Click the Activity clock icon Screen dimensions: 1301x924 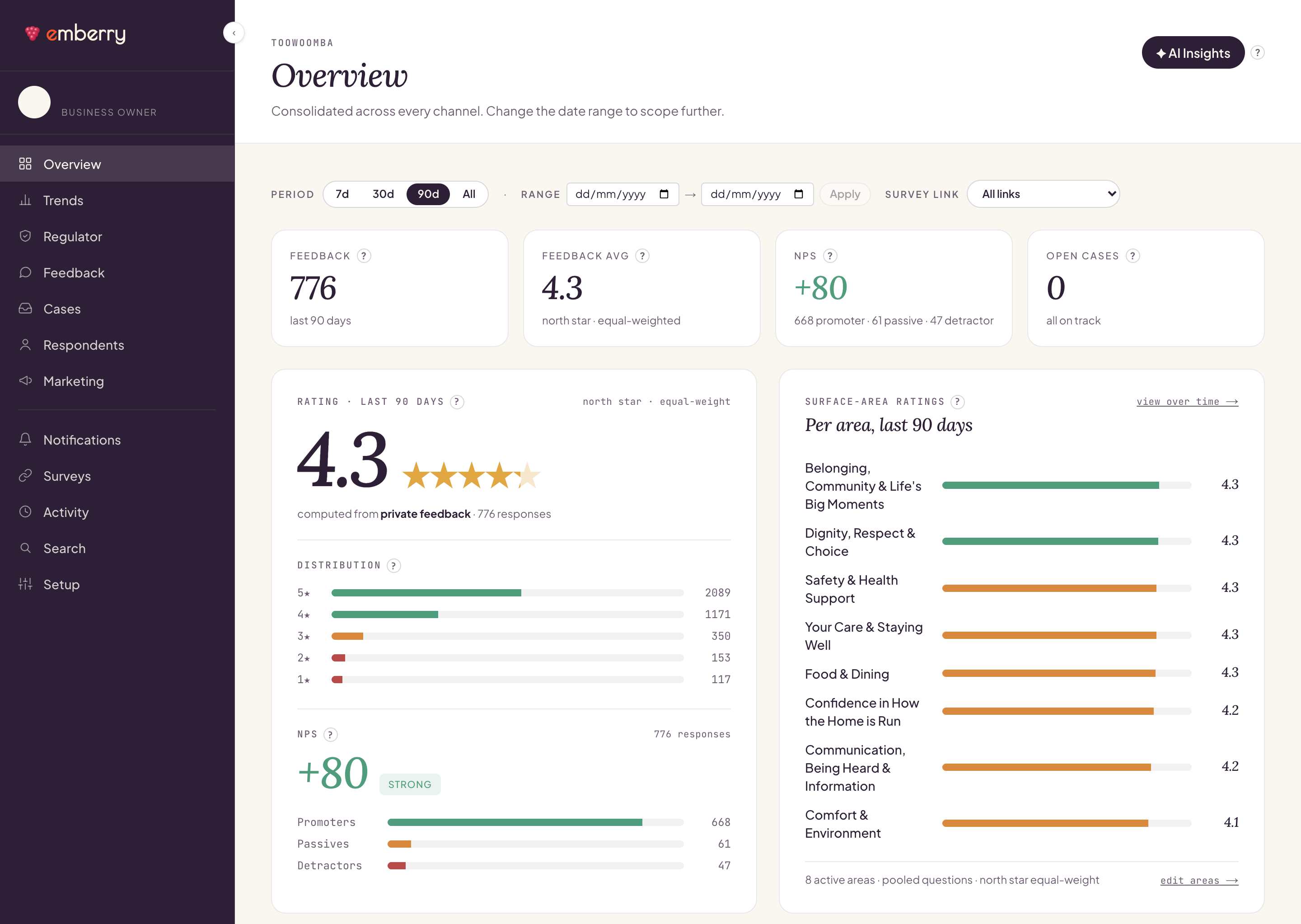pos(25,511)
